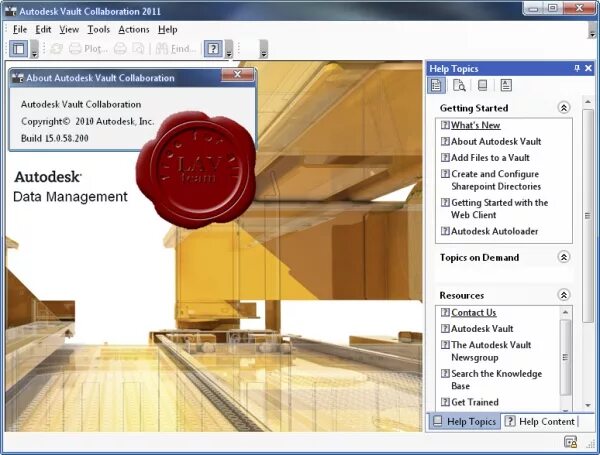Open the Help contents book icon

coord(483,85)
